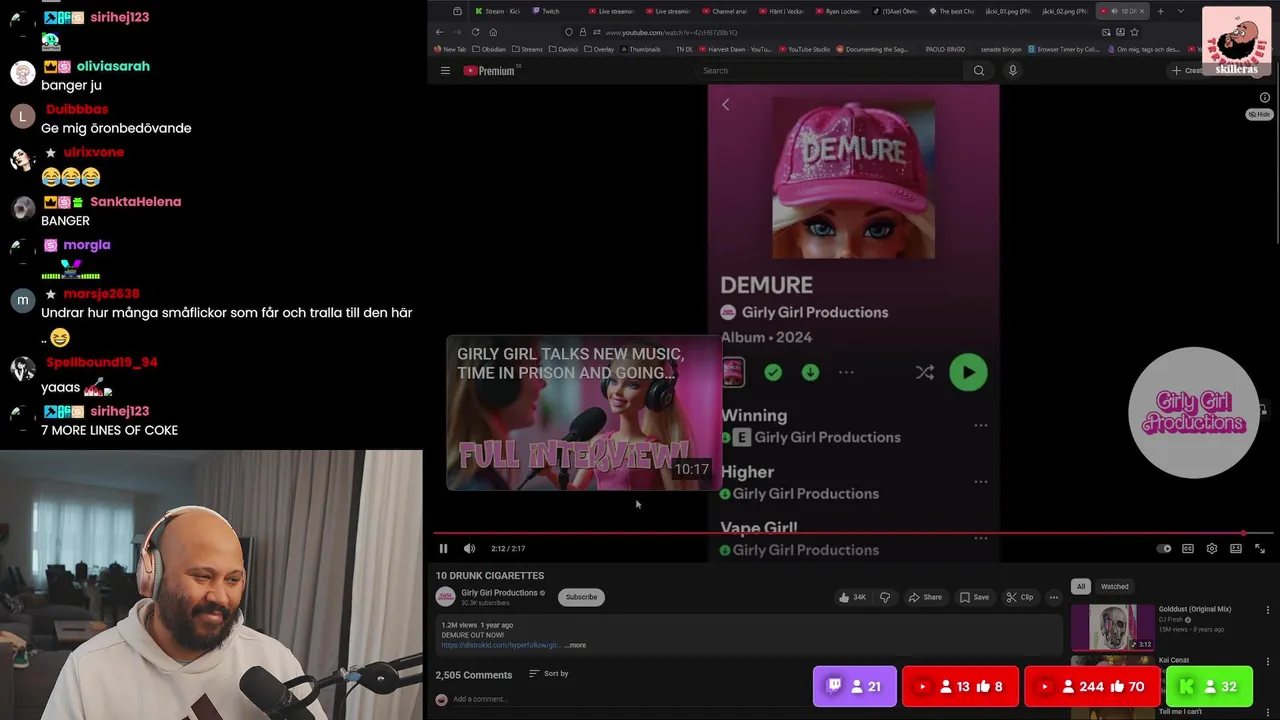Open the Obsidian bookmark
Viewport: 1280px width, 720px height.
coord(489,49)
